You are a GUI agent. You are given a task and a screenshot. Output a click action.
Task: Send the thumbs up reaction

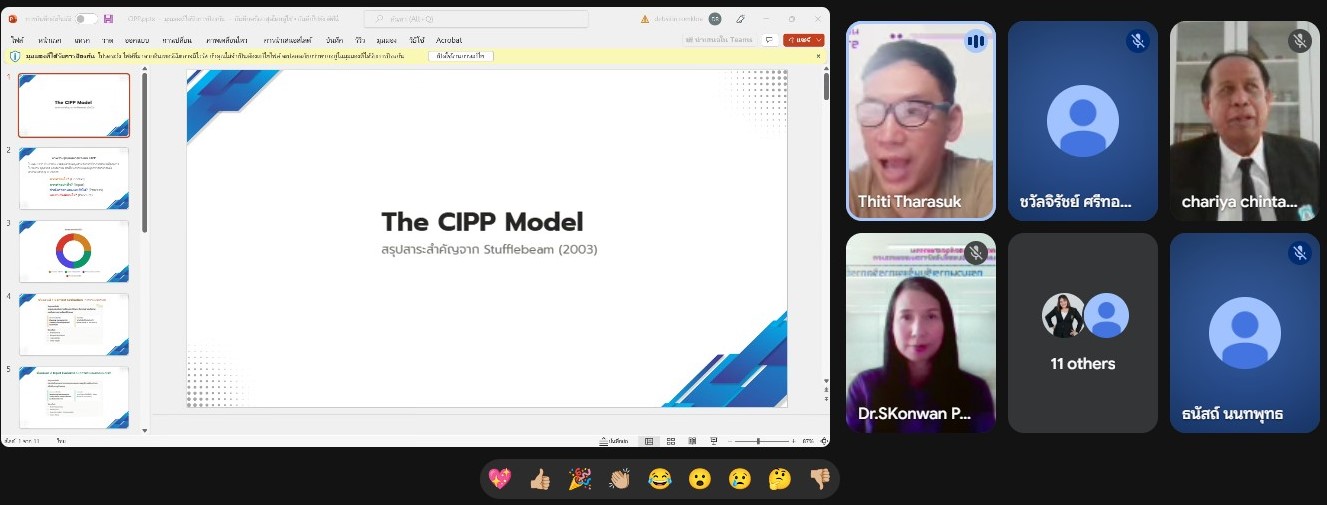540,479
